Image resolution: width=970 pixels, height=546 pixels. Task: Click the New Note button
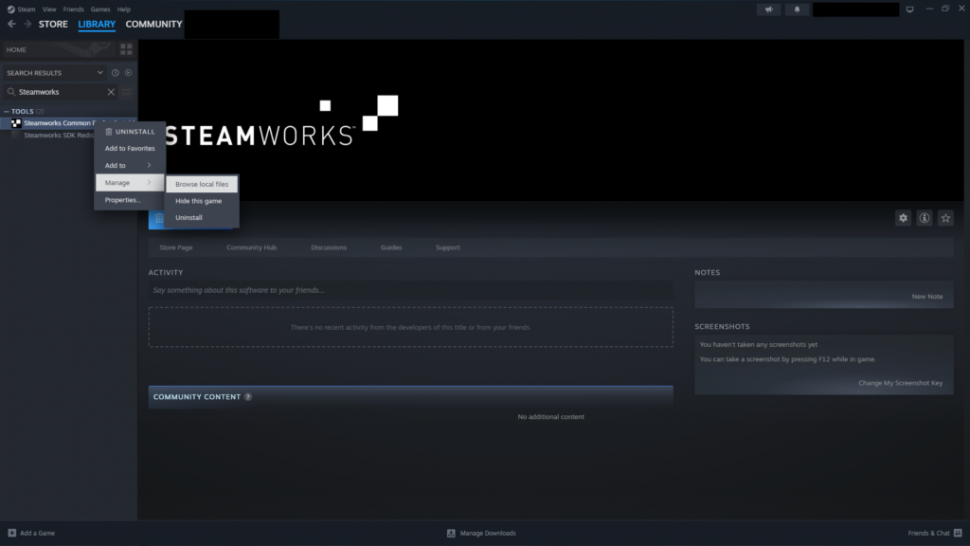926,296
